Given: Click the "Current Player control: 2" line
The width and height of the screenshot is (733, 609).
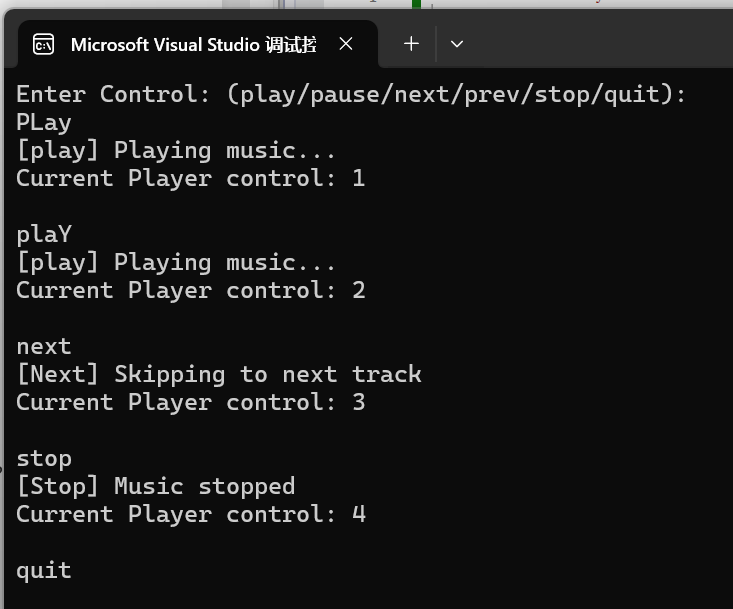Looking at the screenshot, I should [x=190, y=290].
